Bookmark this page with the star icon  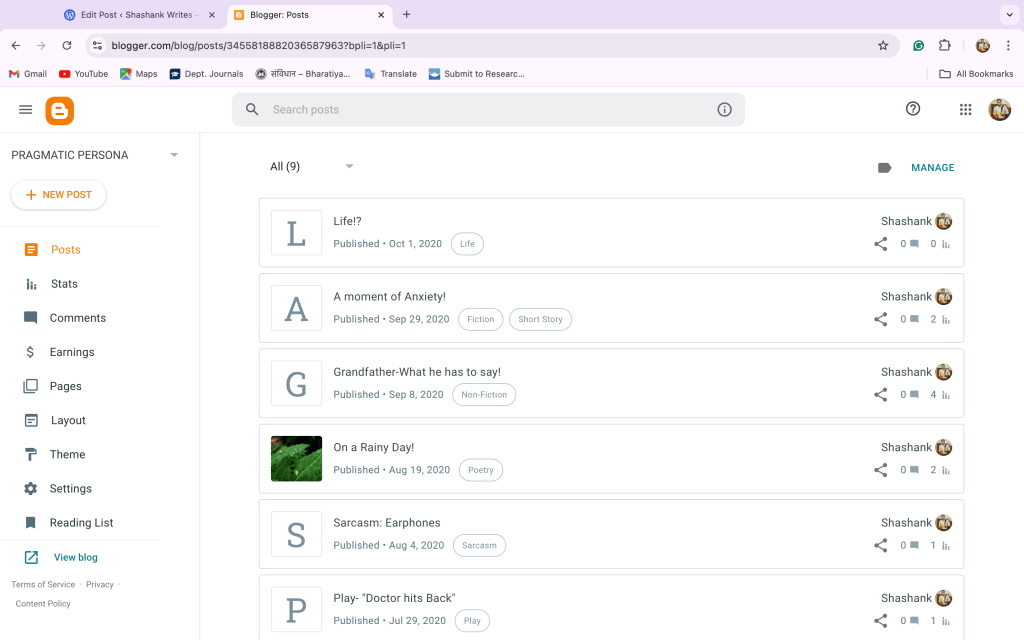pyautogui.click(x=883, y=45)
